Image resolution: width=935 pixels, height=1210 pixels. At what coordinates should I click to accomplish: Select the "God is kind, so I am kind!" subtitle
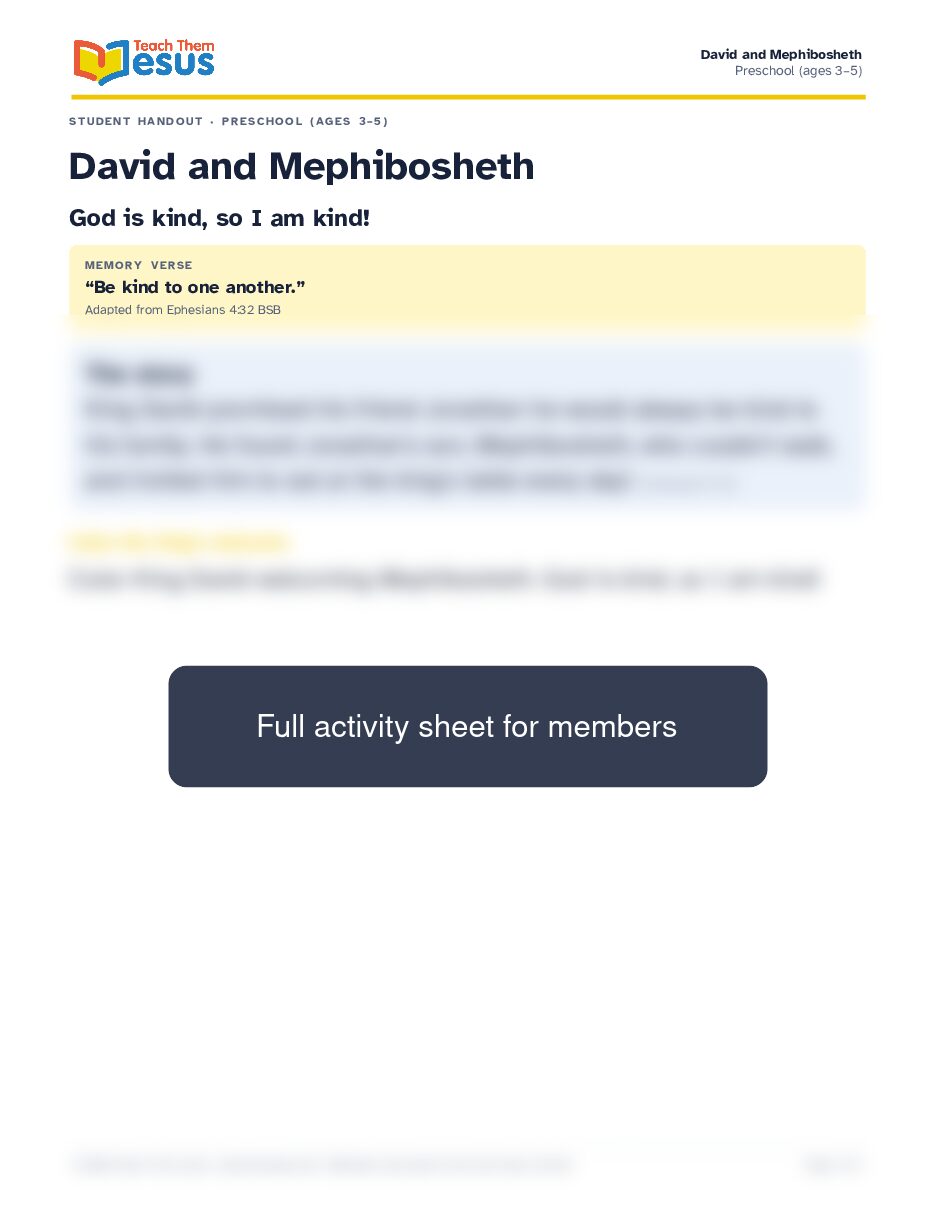pos(219,217)
